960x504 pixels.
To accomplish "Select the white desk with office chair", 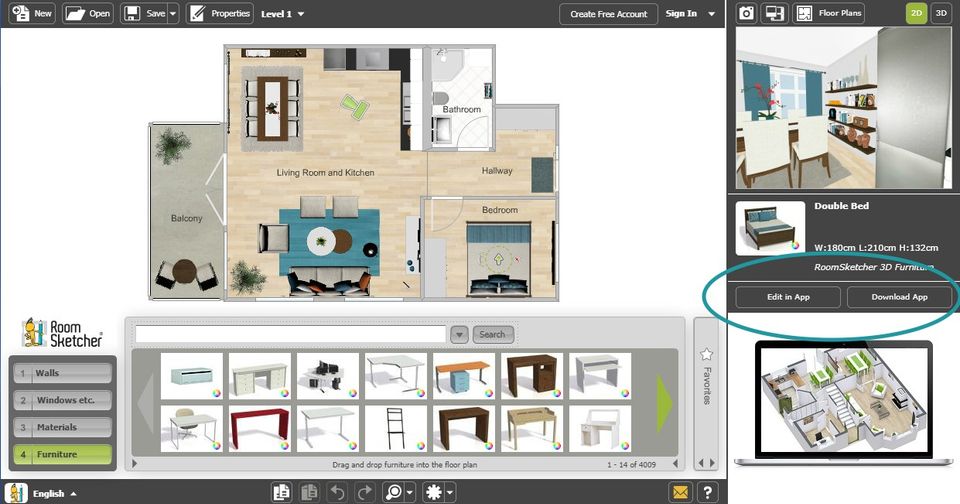I will tap(192, 429).
